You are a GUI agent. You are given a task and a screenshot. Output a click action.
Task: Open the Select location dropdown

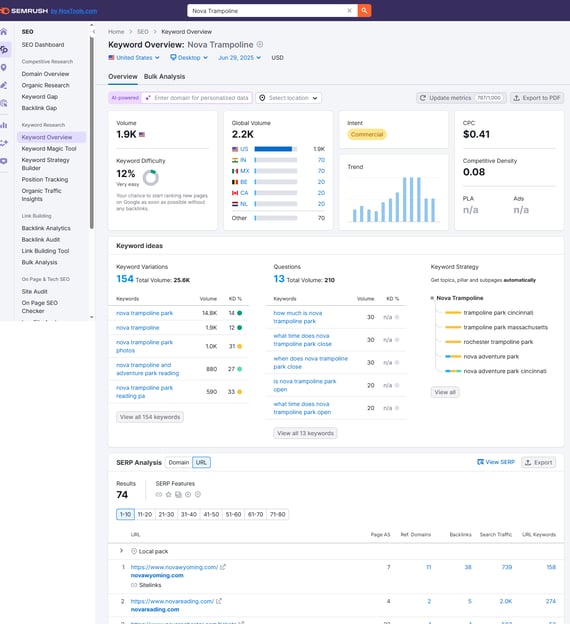289,98
